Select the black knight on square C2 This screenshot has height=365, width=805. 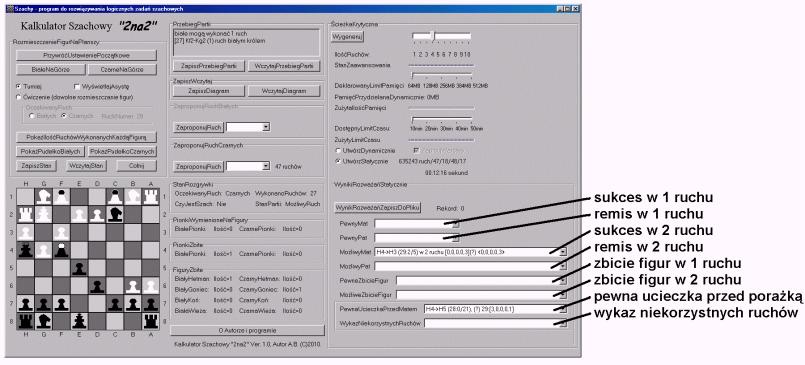pos(115,214)
